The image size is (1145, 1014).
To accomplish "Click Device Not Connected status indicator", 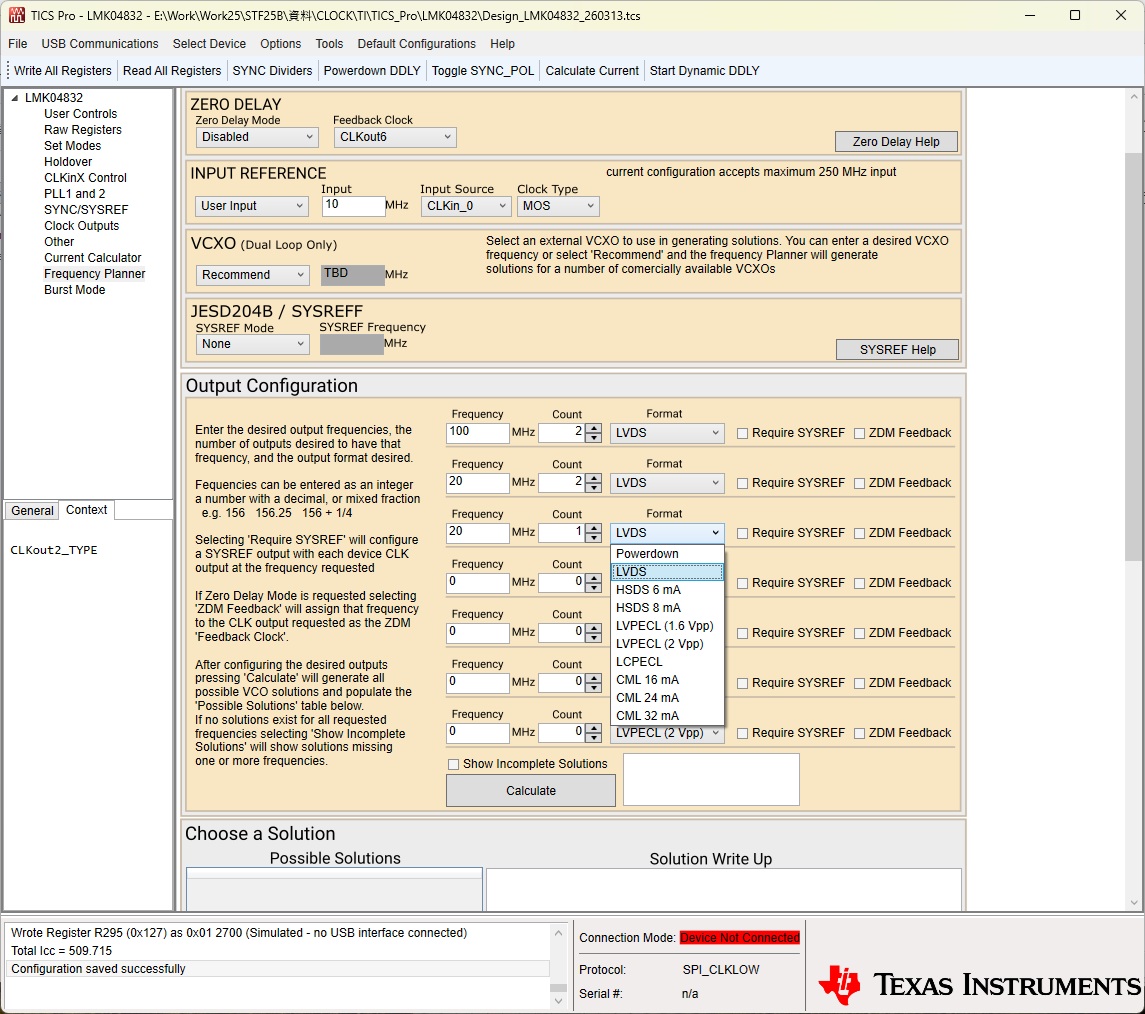I will tap(740, 937).
